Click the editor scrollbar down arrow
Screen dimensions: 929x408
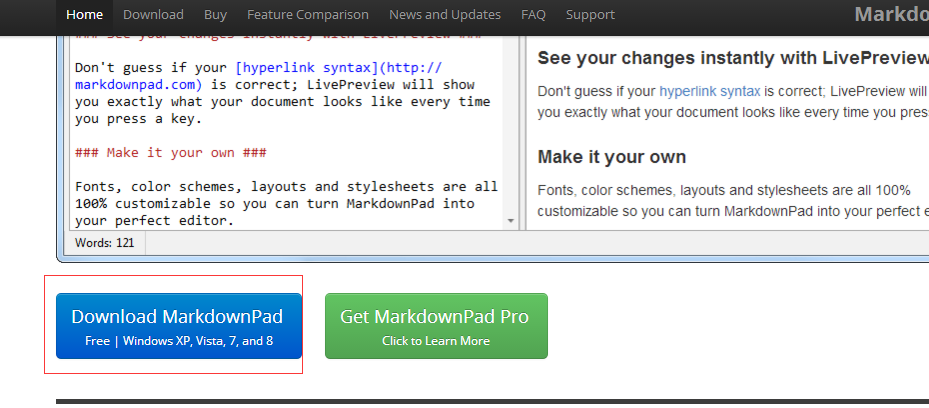click(511, 221)
